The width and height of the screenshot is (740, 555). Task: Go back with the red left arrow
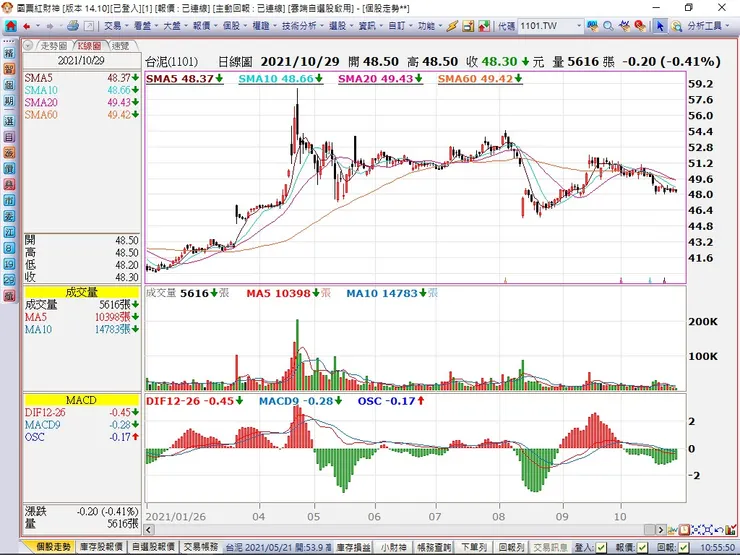click(x=27, y=26)
